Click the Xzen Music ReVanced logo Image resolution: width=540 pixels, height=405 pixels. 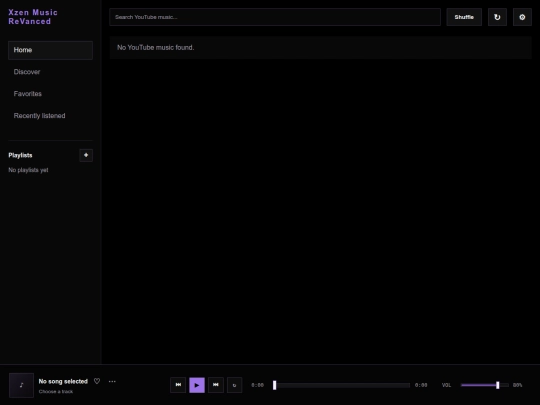pyautogui.click(x=33, y=17)
